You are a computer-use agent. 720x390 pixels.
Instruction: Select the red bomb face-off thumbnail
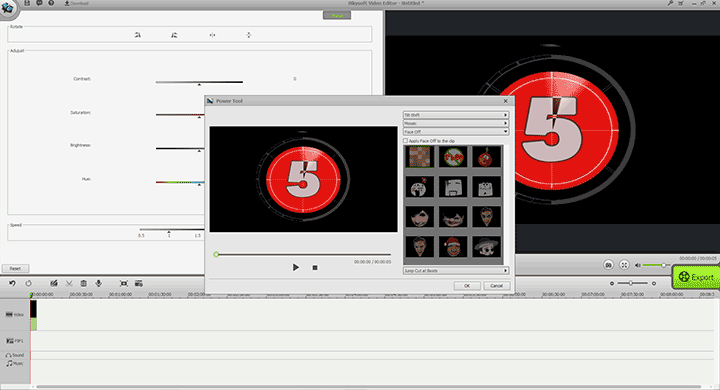486,157
